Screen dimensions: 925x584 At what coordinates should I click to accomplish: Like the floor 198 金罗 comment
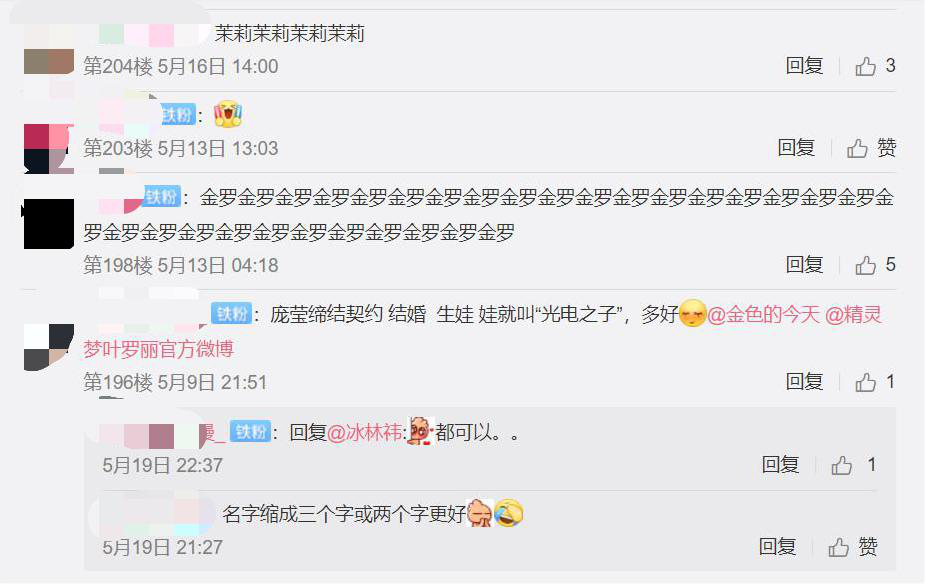(x=865, y=265)
